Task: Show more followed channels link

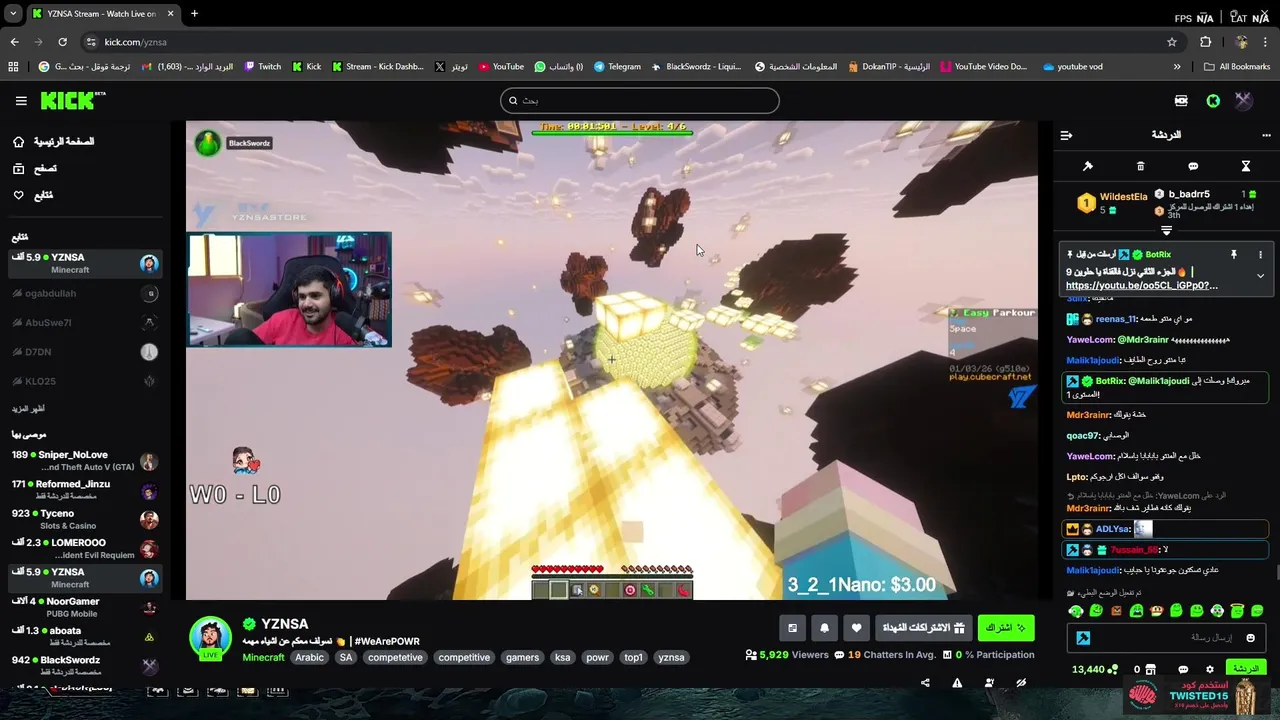Action: coord(28,408)
